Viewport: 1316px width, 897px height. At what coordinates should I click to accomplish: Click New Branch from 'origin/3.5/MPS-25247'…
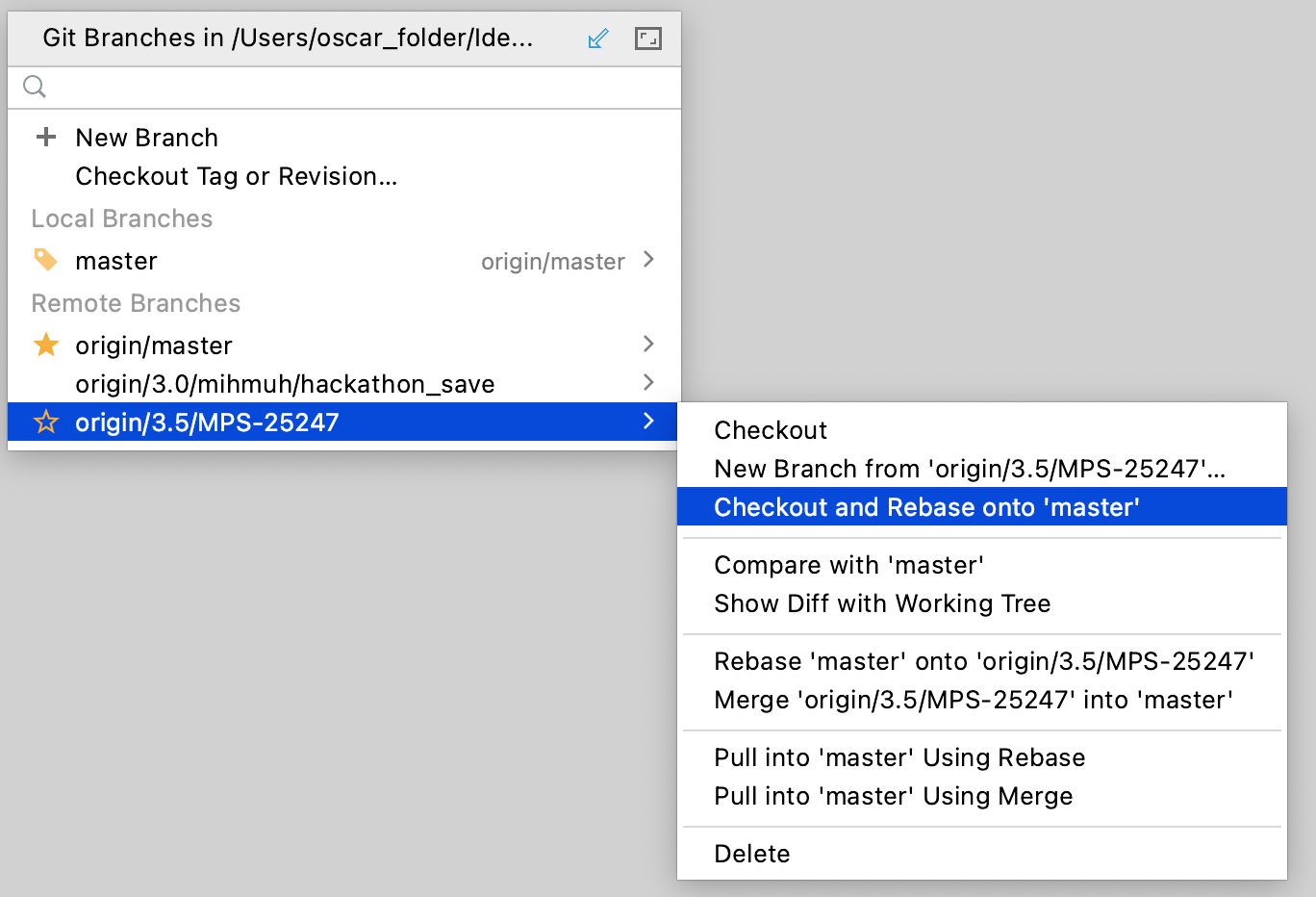[x=970, y=469]
